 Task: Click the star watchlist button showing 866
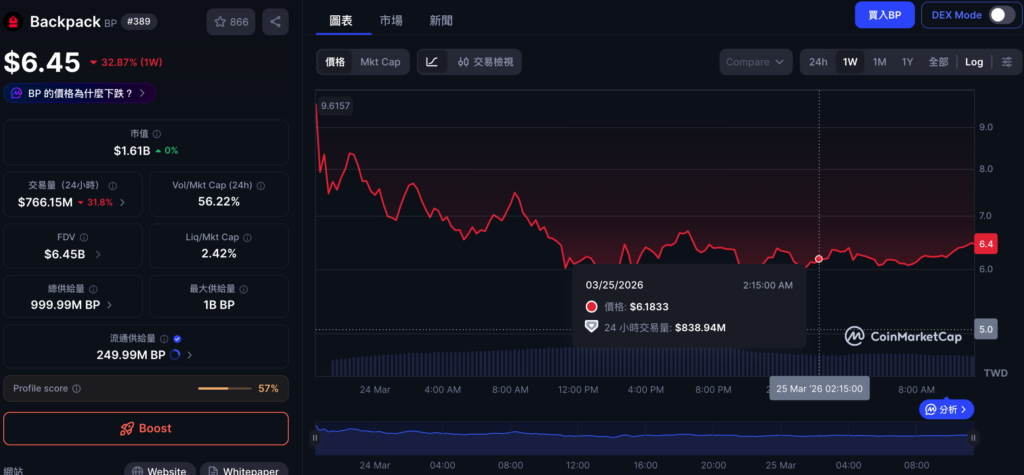tap(231, 21)
